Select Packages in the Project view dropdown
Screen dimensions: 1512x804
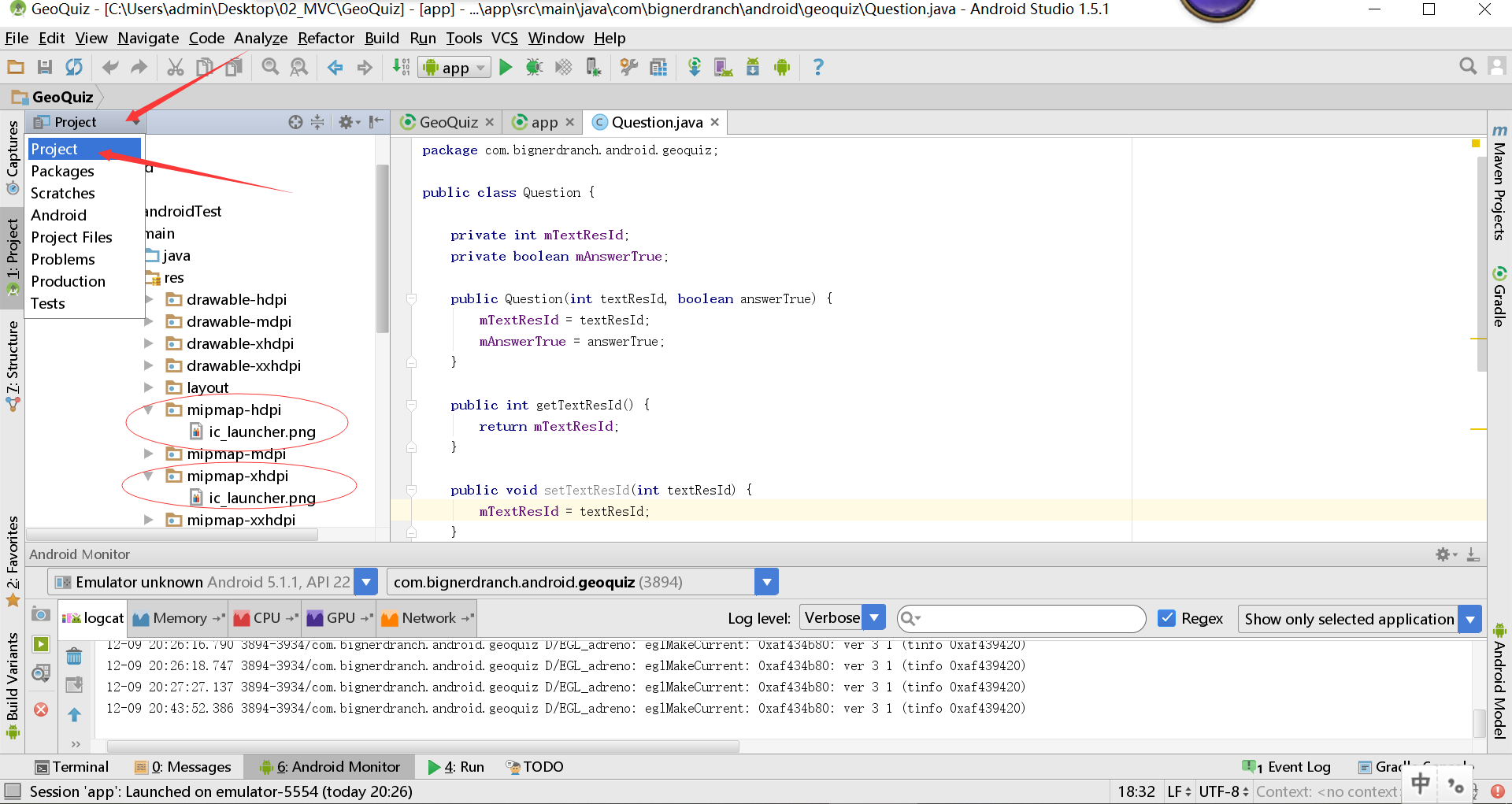[x=63, y=171]
